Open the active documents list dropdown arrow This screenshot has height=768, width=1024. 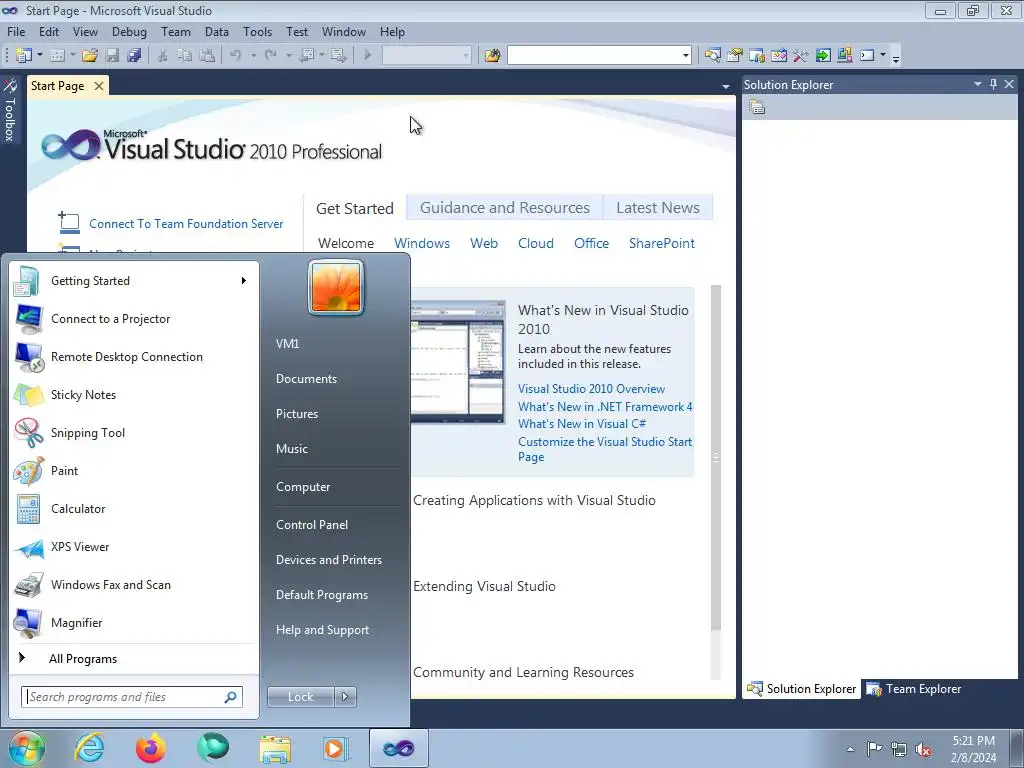726,86
